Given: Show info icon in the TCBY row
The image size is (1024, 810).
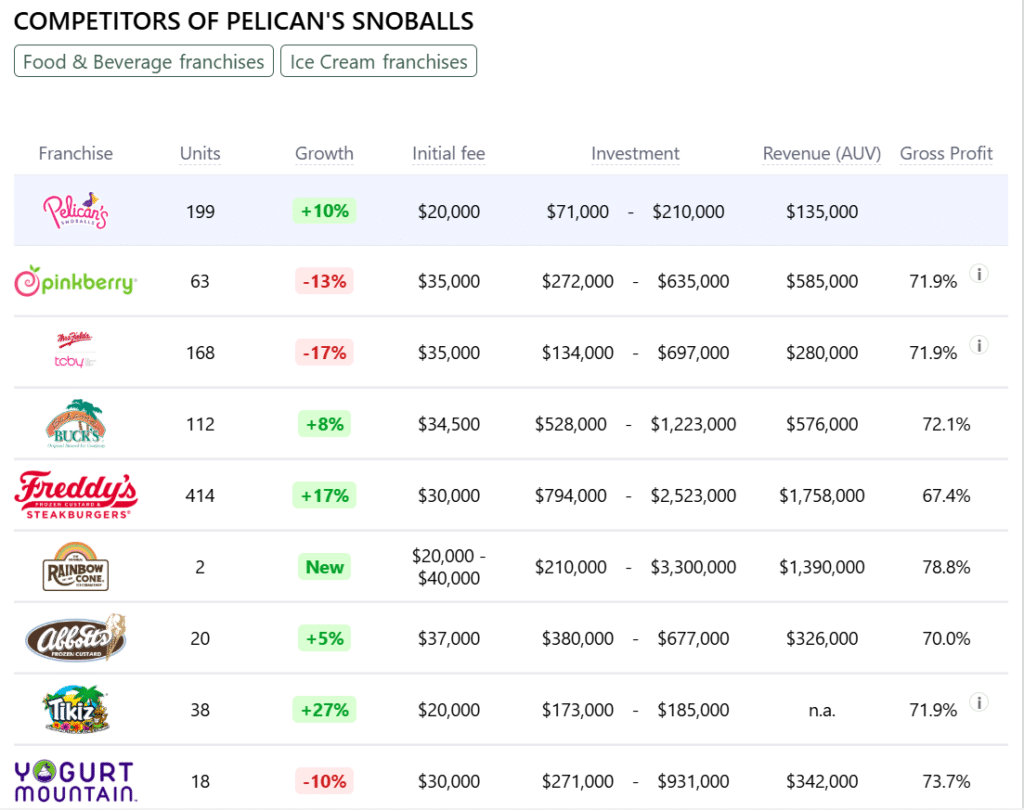Looking at the screenshot, I should [979, 345].
